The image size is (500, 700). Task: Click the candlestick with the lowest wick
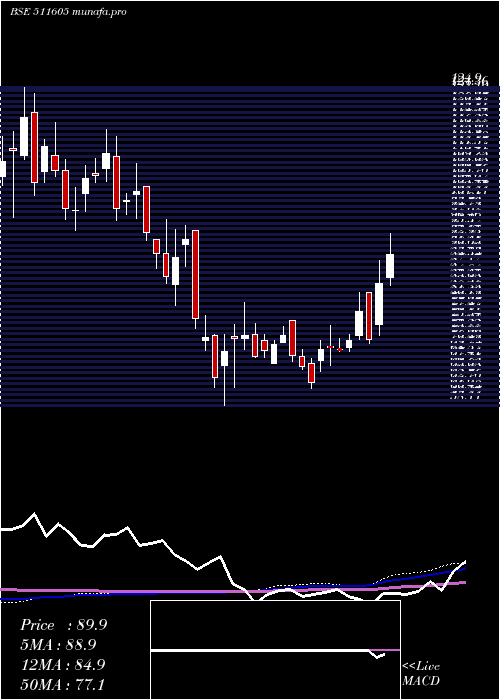(x=224, y=370)
